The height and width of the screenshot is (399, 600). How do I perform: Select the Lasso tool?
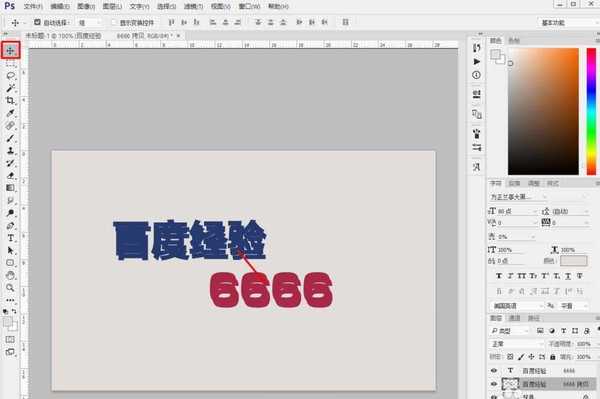(x=10, y=76)
